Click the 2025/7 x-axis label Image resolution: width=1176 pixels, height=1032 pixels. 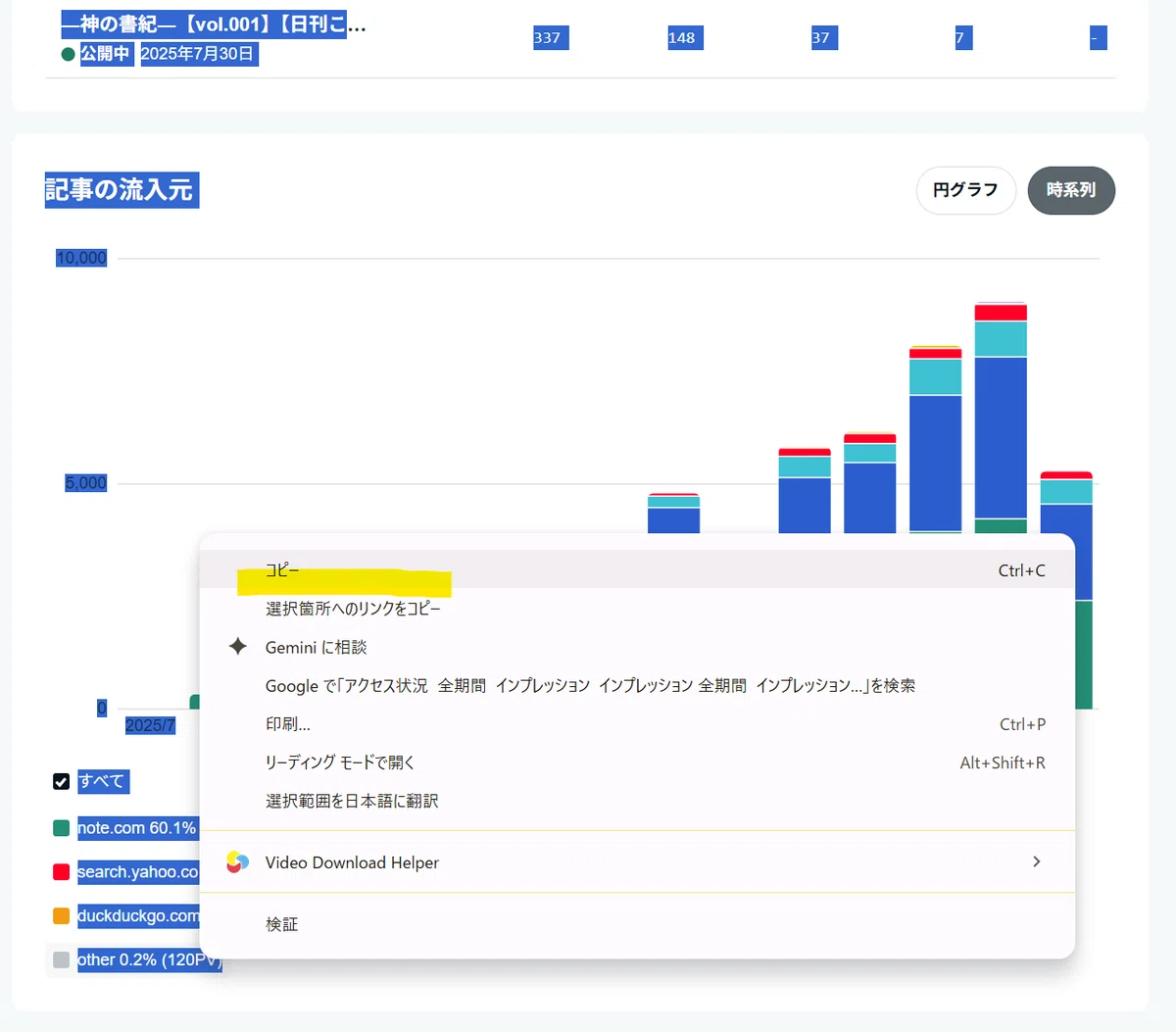coord(151,725)
